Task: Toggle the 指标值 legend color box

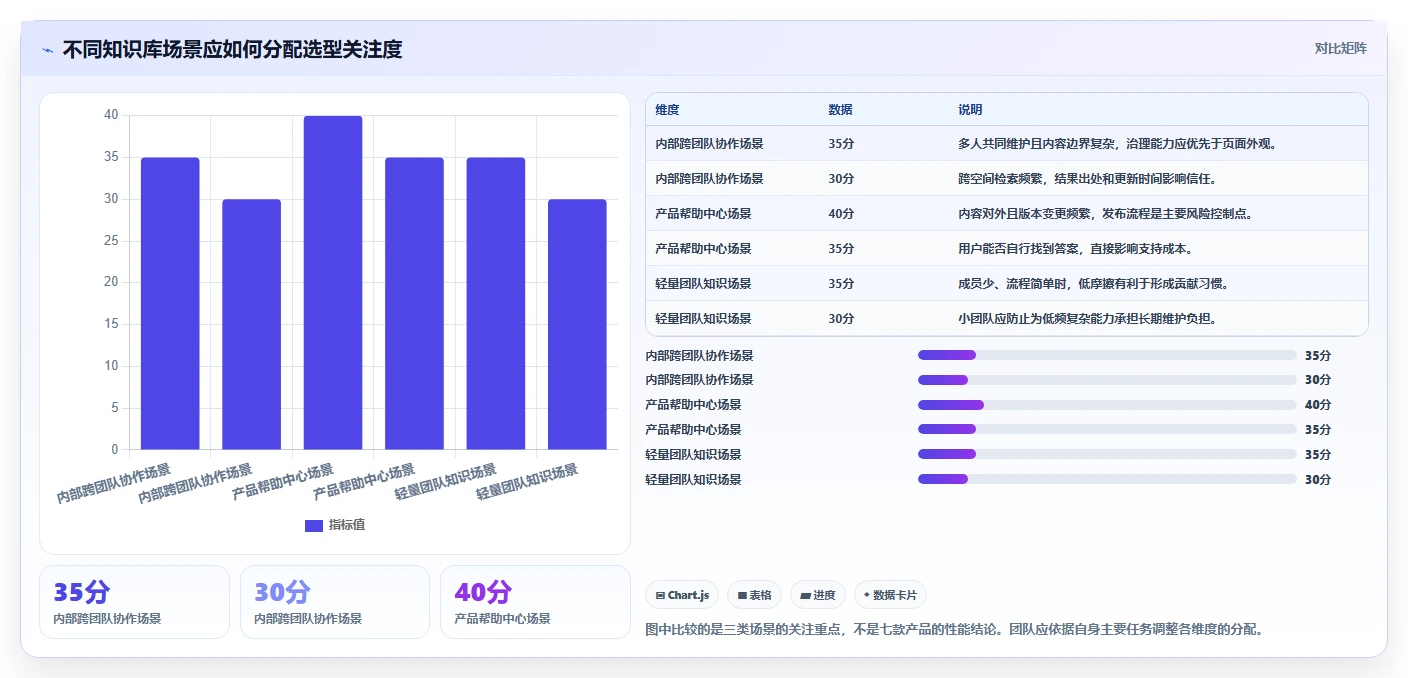Action: 314,525
